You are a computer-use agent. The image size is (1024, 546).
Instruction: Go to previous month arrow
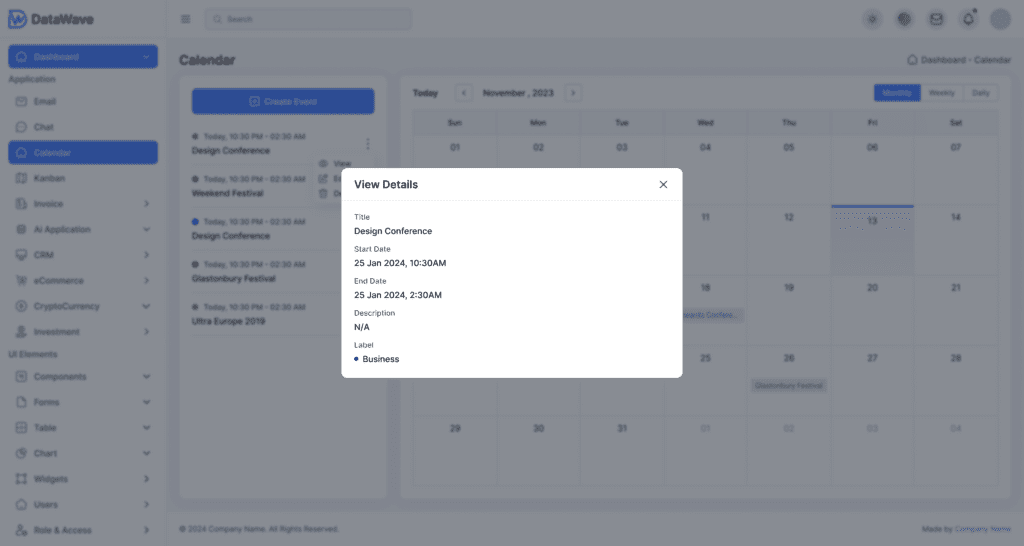tap(464, 93)
